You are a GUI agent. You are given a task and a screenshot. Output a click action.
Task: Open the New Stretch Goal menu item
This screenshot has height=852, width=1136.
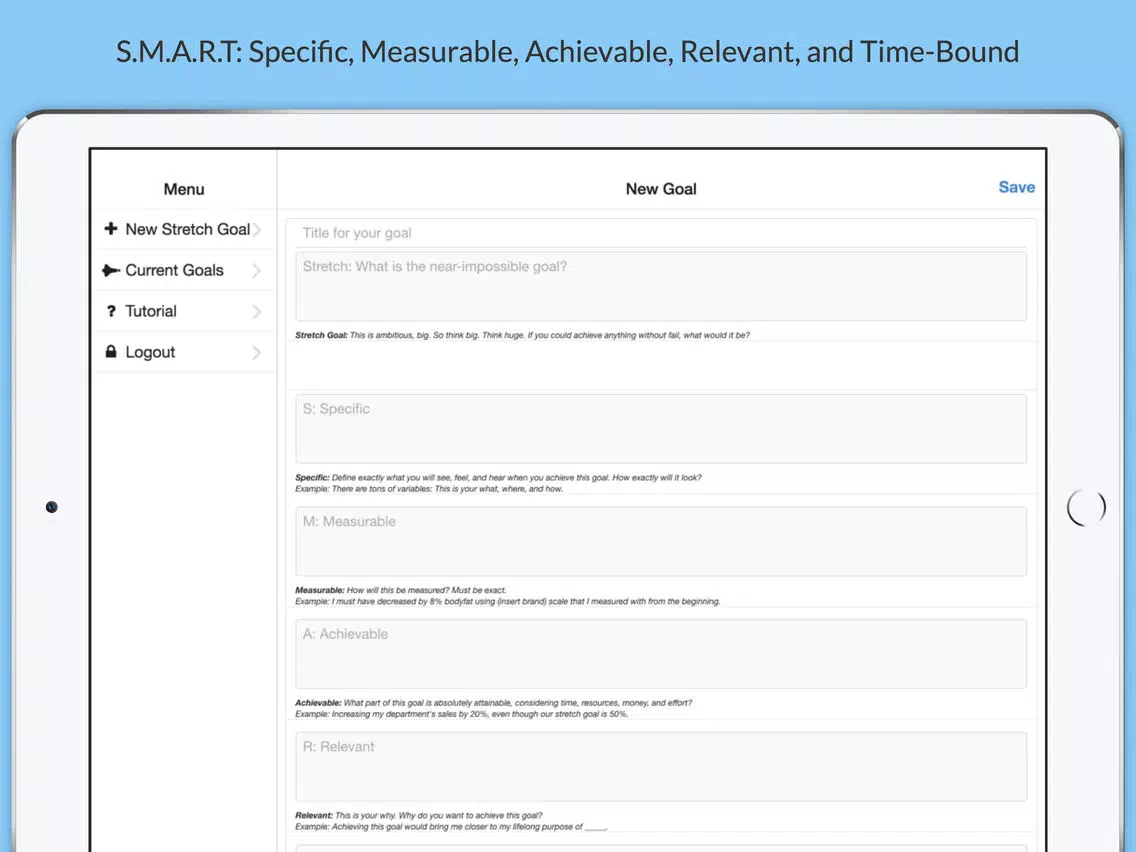click(184, 229)
